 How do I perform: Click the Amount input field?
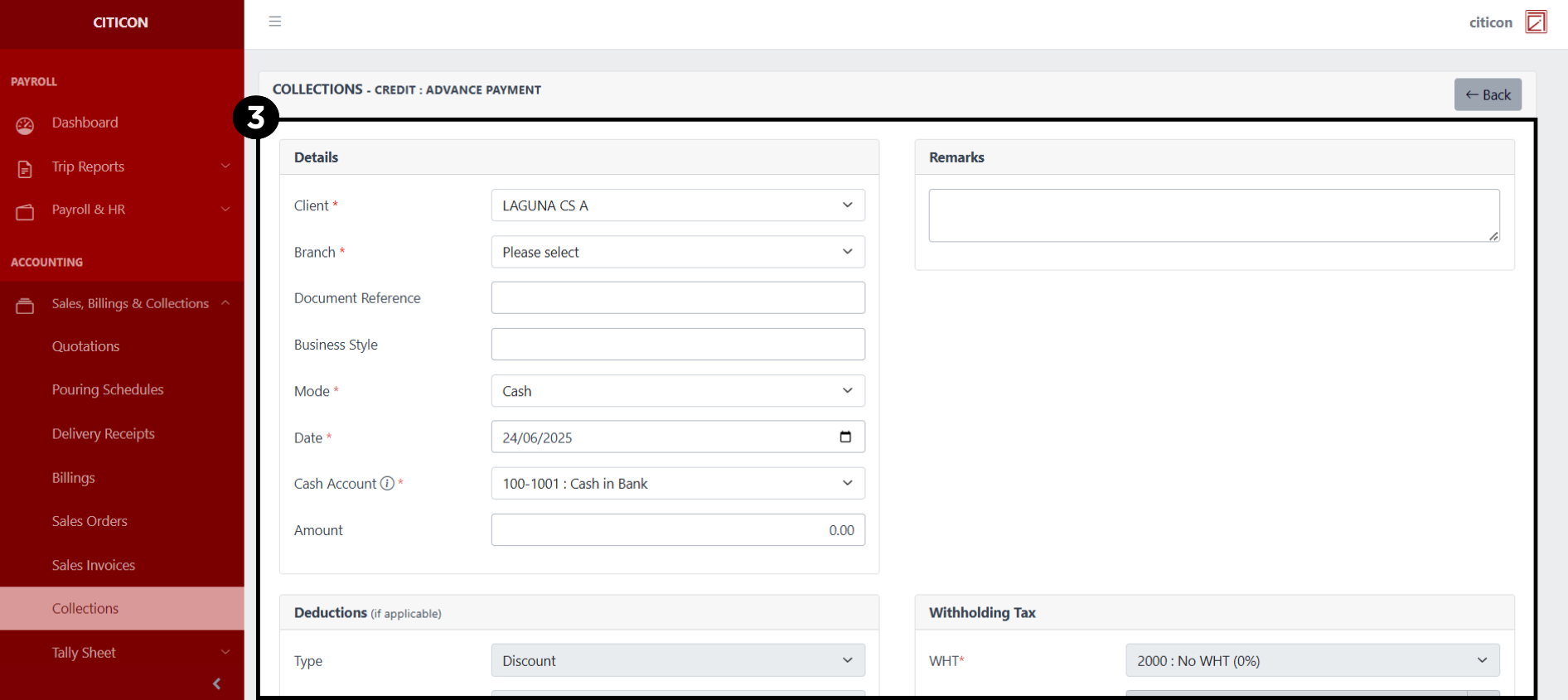[x=677, y=530]
